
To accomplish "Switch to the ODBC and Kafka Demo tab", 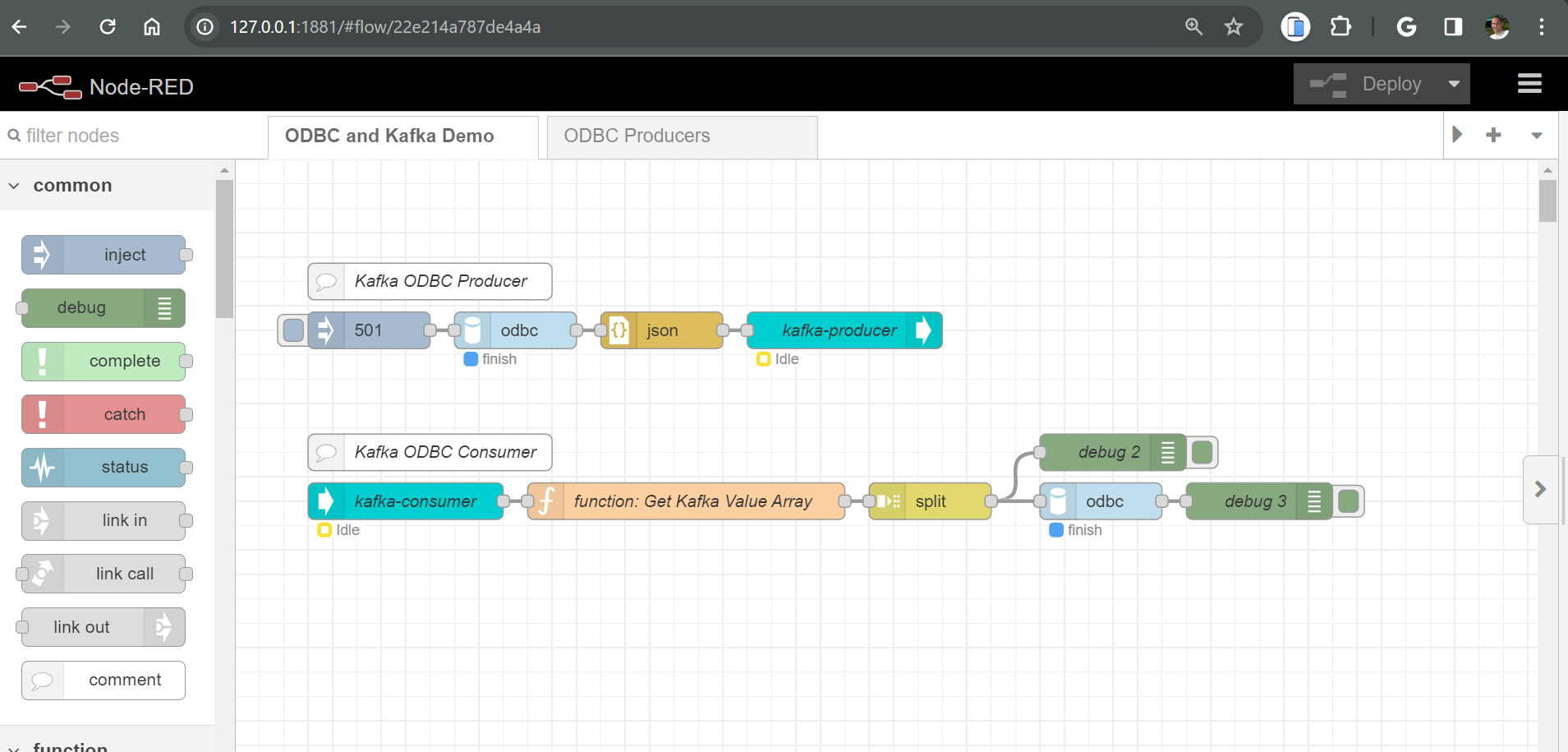I will 402,136.
